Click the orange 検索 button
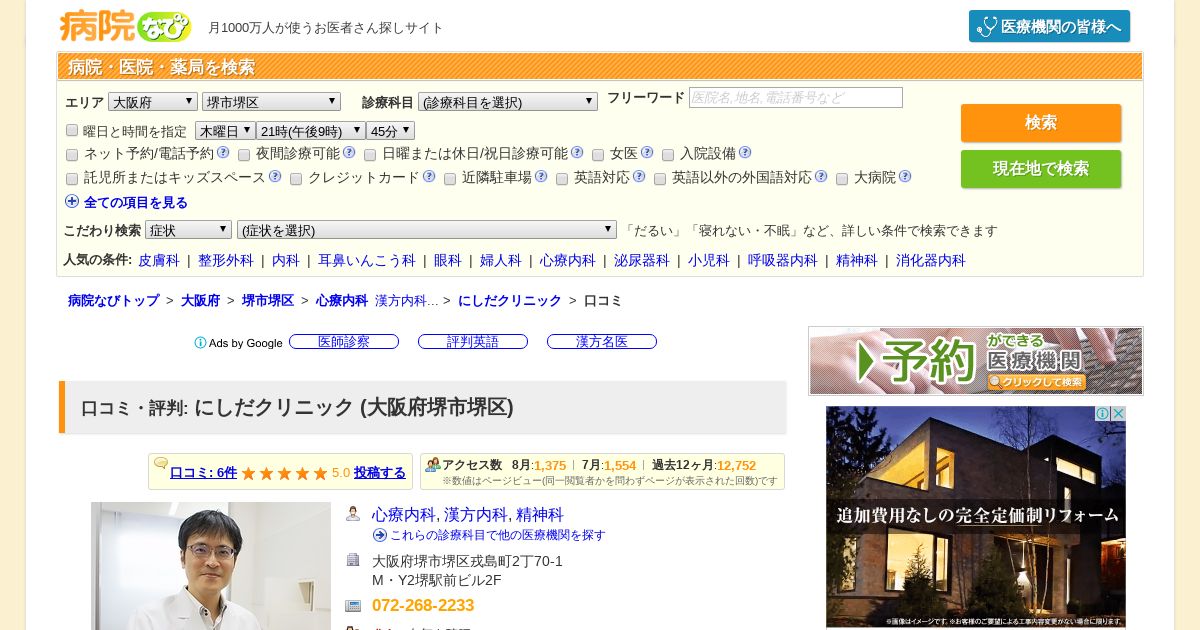The width and height of the screenshot is (1200, 630). click(1041, 123)
